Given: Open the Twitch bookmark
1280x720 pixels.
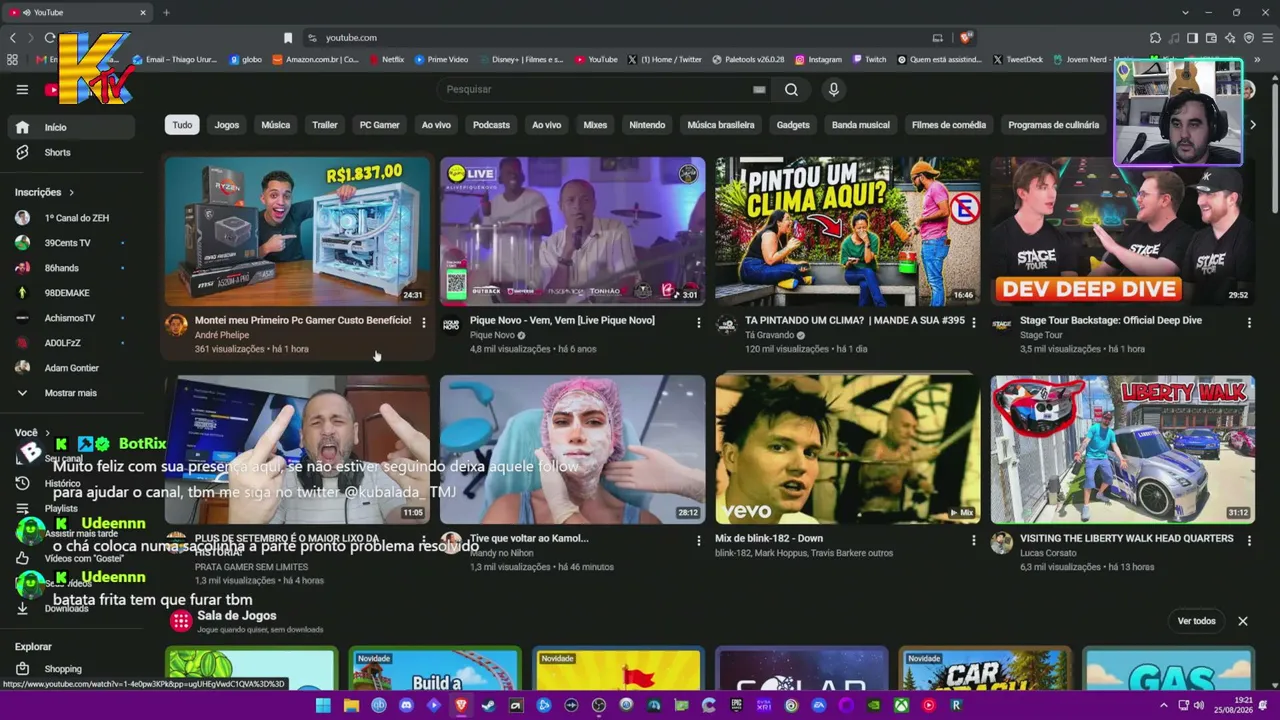Looking at the screenshot, I should [869, 60].
